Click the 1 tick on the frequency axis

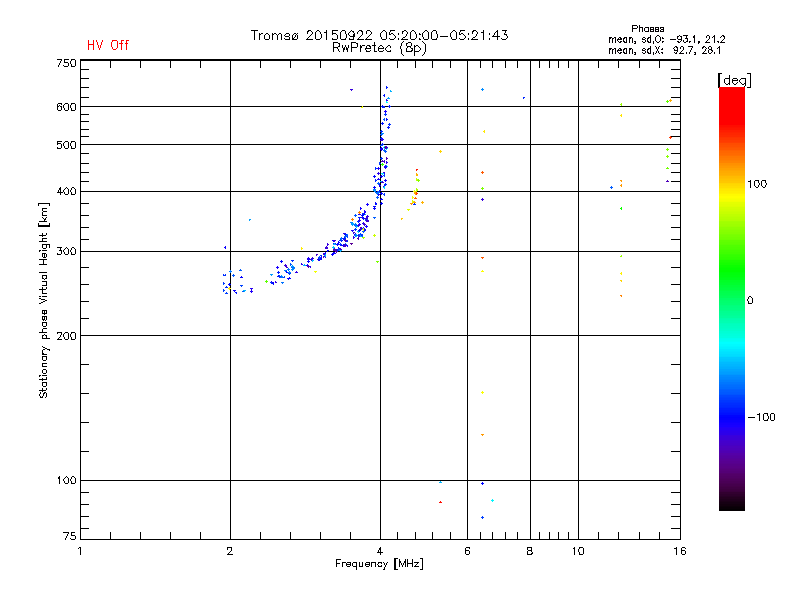tap(81, 551)
